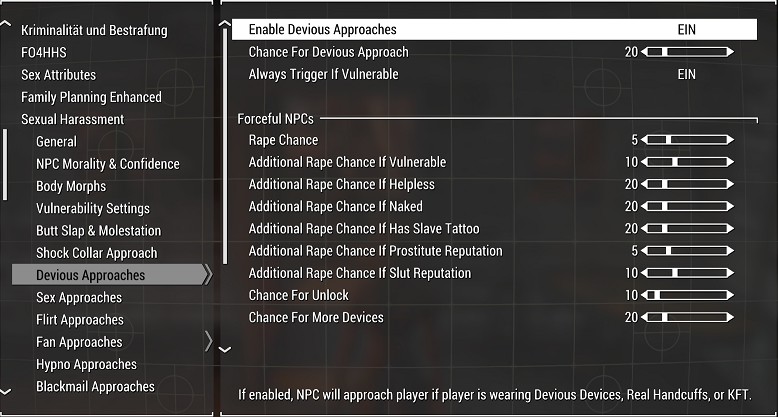Click right arrow of Chance For Unlock slider
778x417 pixels.
pos(730,295)
